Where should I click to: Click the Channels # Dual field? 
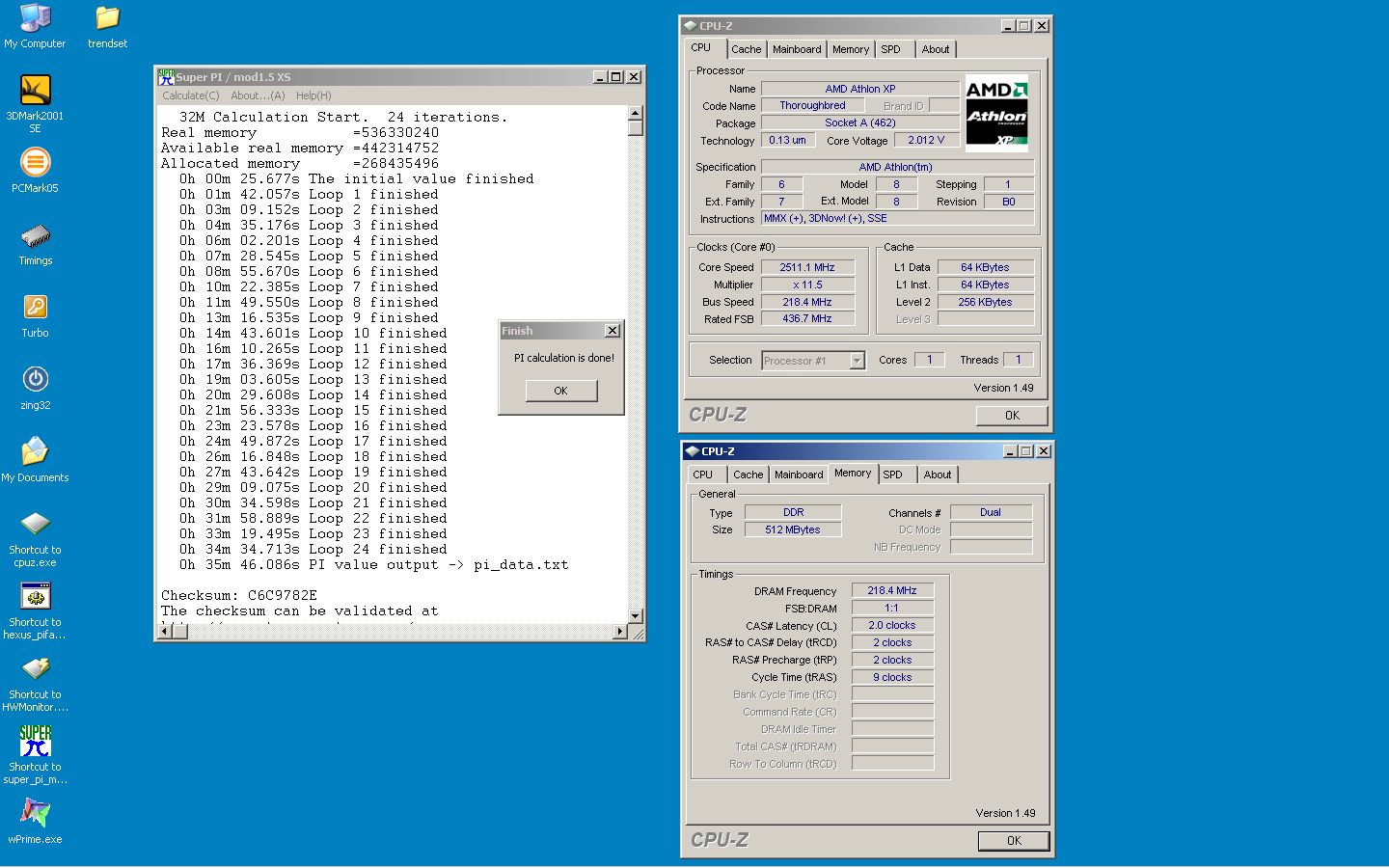pos(991,512)
